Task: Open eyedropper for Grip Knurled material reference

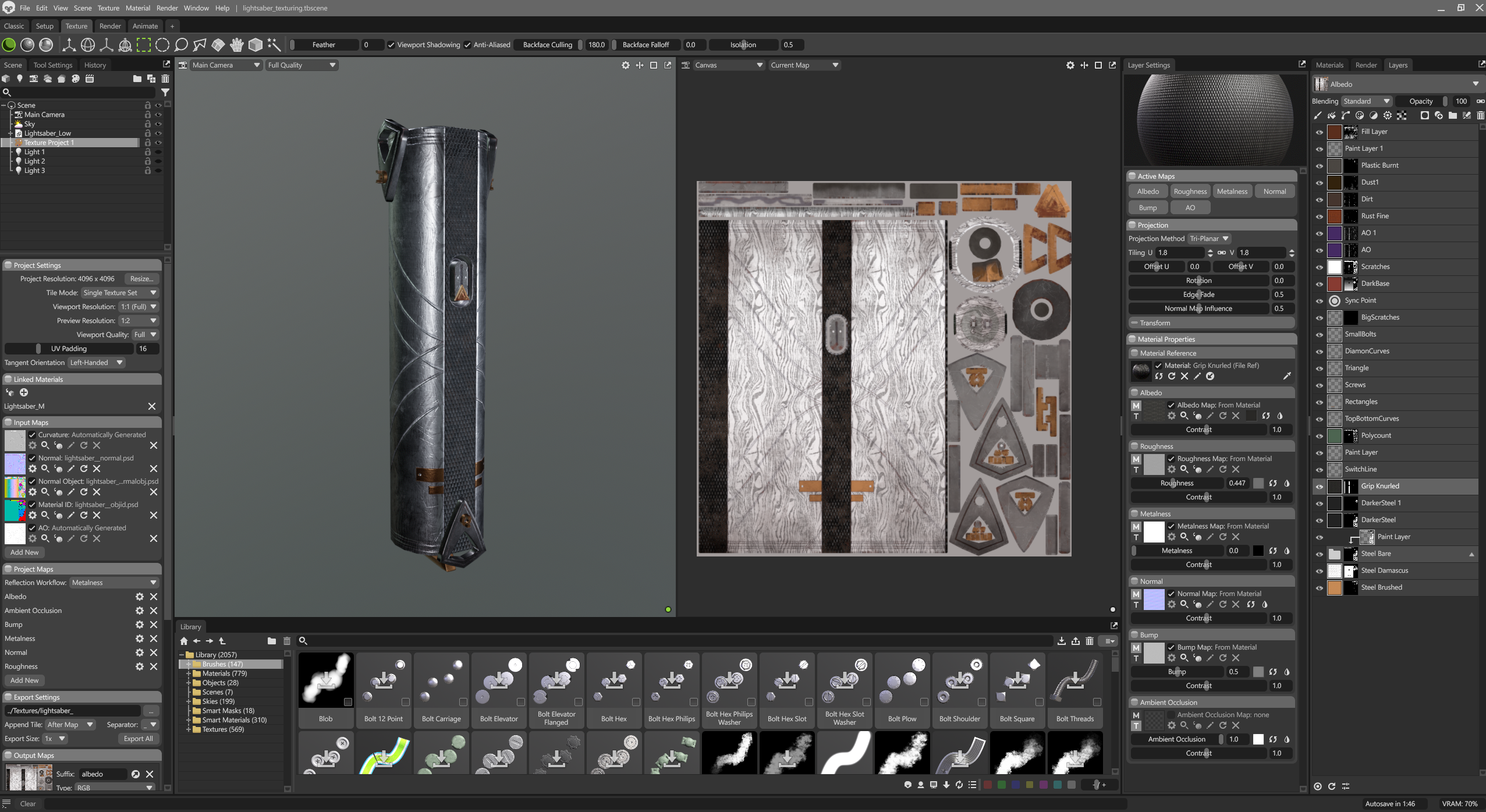Action: (1287, 376)
